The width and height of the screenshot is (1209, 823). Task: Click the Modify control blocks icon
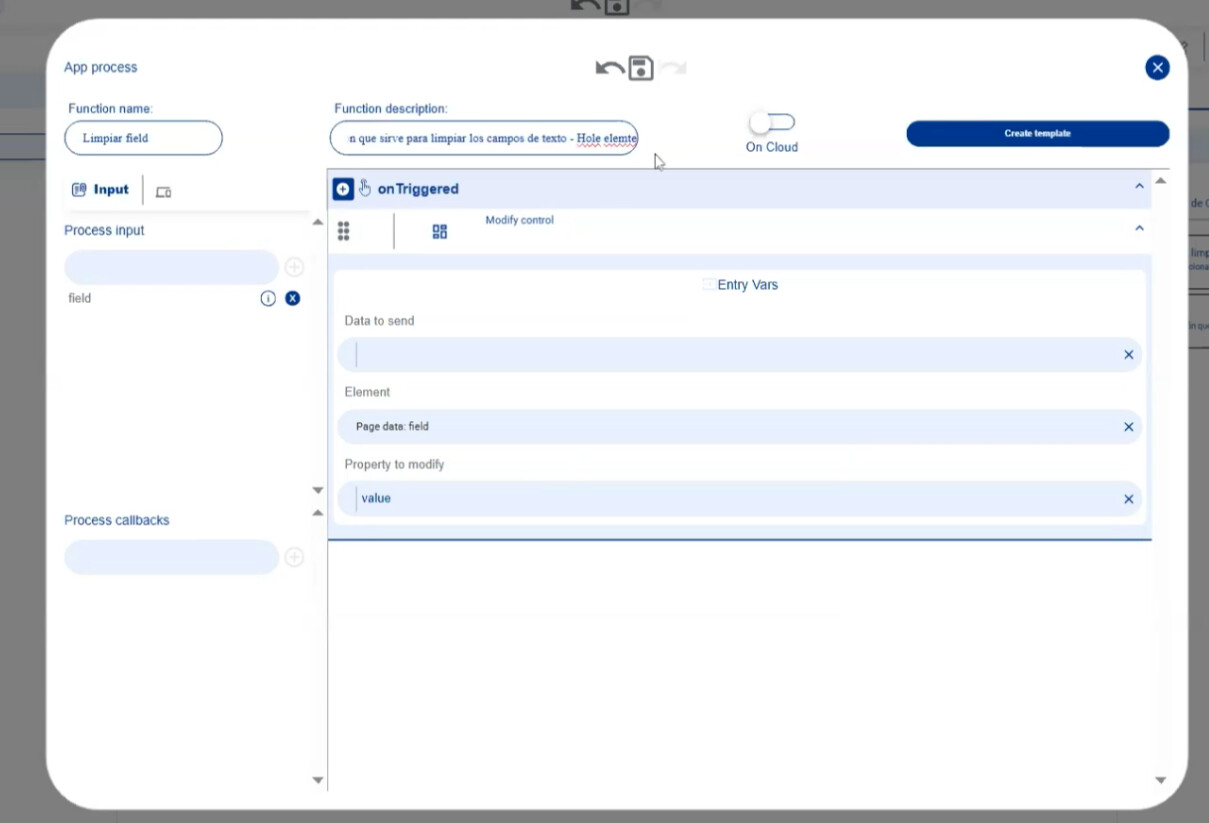(440, 231)
